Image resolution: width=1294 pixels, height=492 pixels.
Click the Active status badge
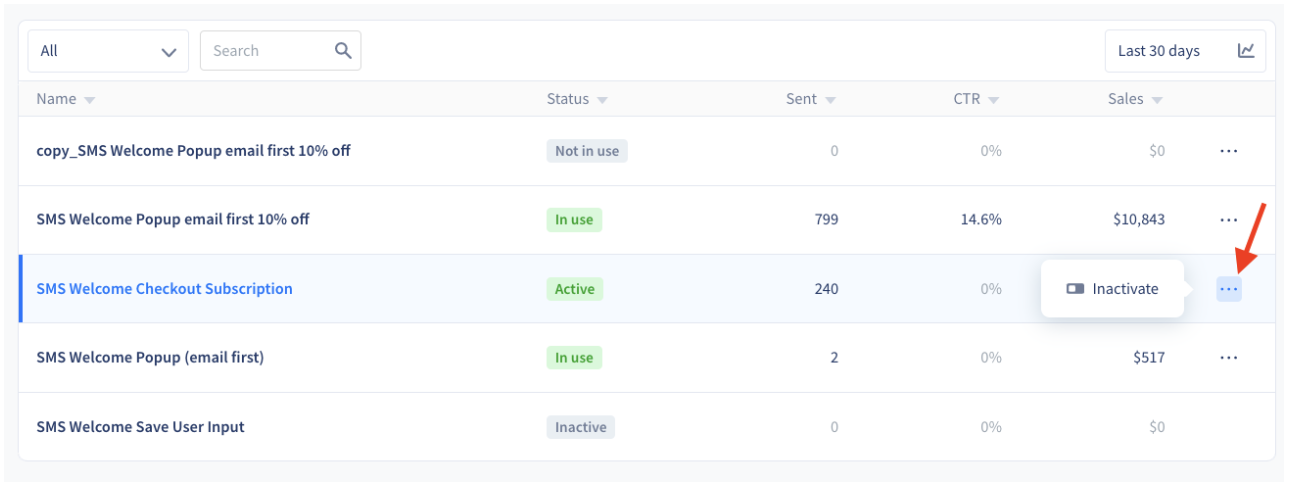click(x=575, y=289)
